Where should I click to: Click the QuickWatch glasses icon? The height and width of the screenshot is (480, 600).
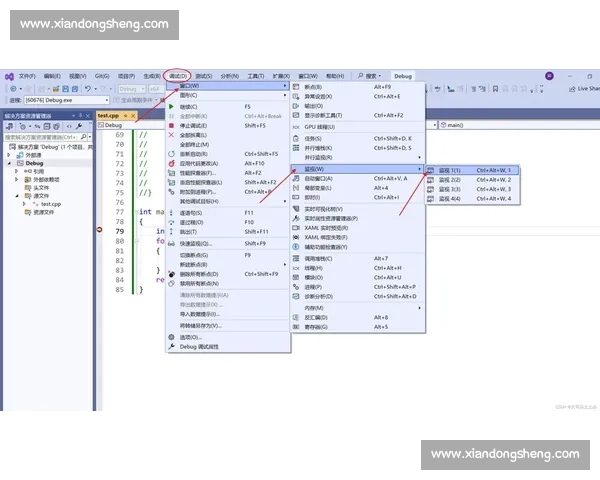pyautogui.click(x=171, y=243)
